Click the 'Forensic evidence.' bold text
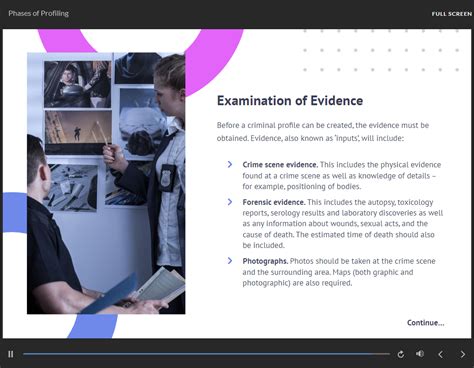This screenshot has width=474, height=368. coord(274,202)
